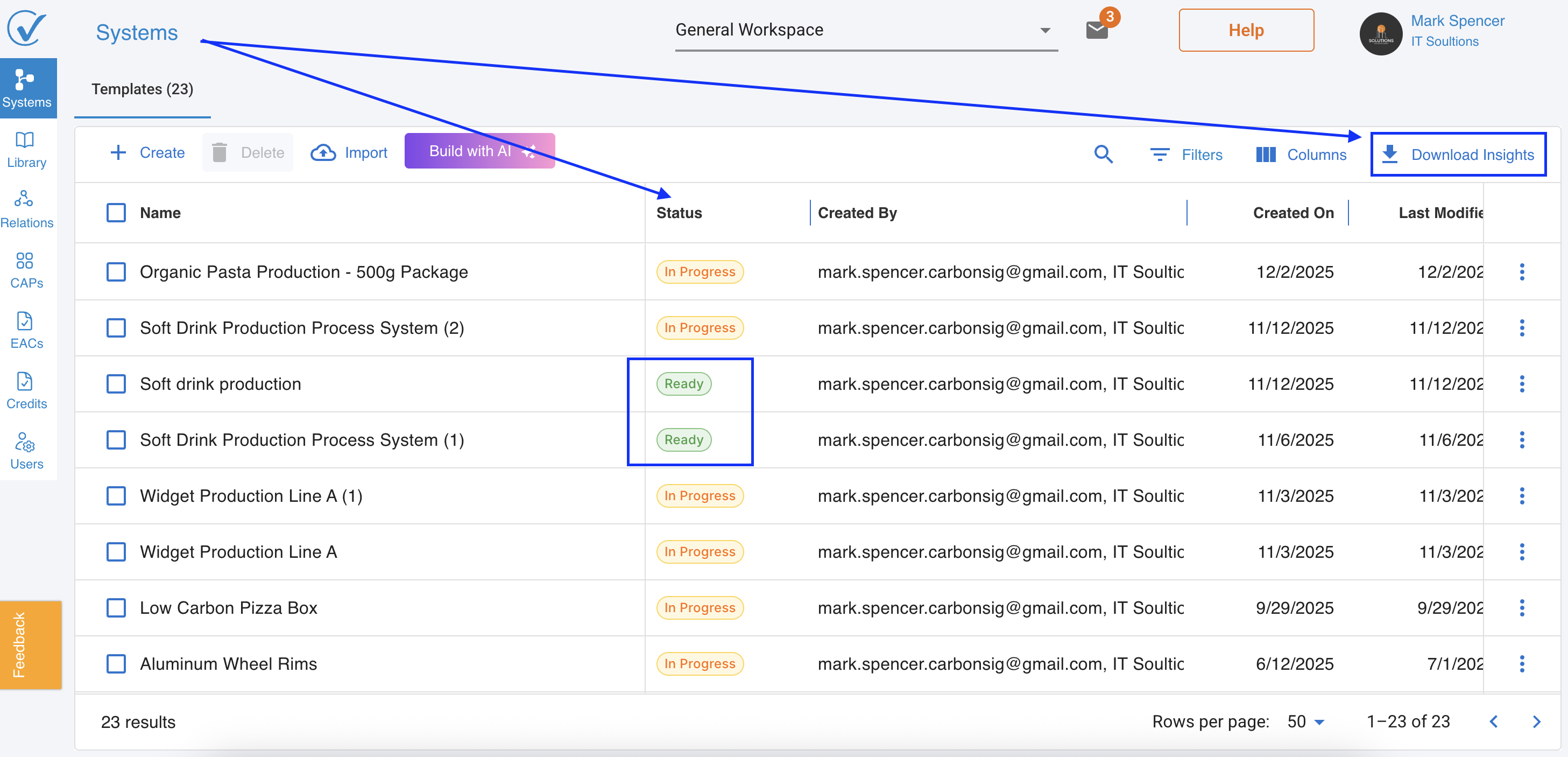Click the Download Insights button
Image resolution: width=1568 pixels, height=757 pixels.
click(1458, 155)
